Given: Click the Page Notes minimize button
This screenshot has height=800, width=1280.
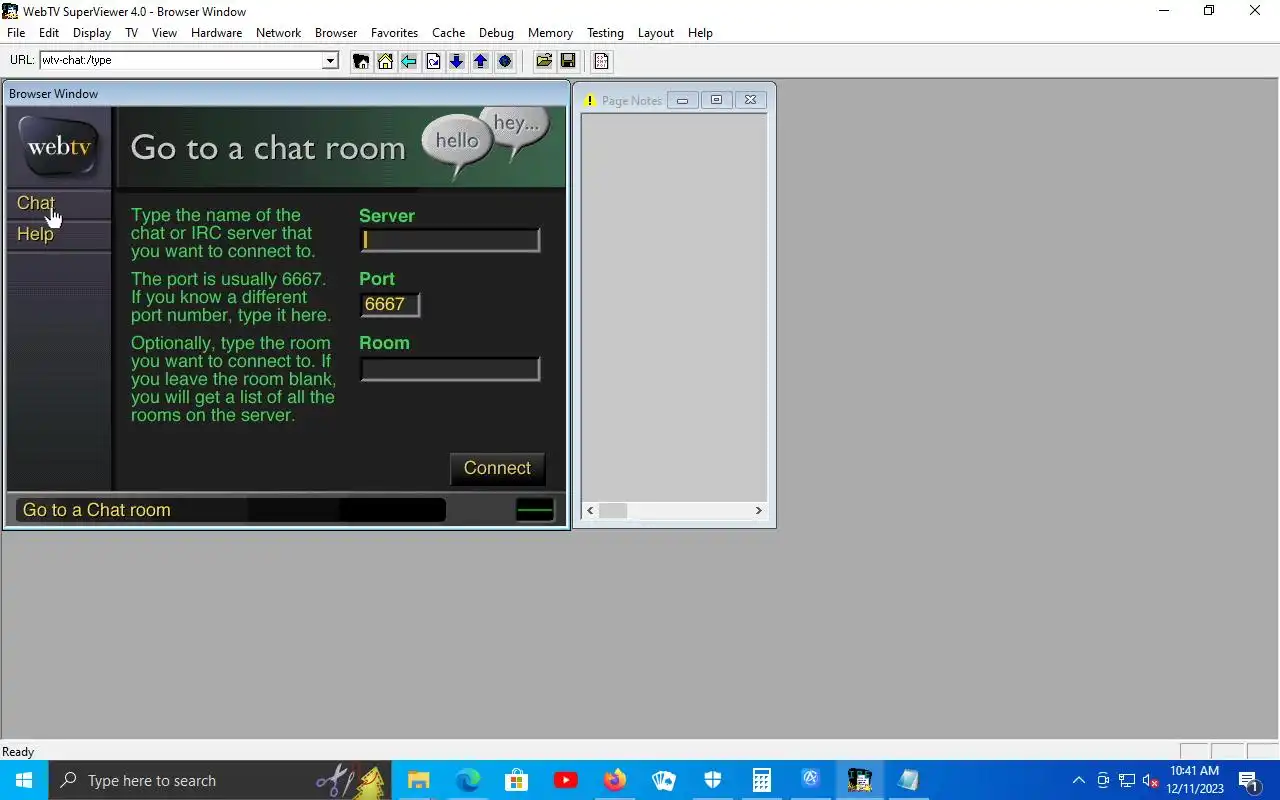Looking at the screenshot, I should point(682,100).
